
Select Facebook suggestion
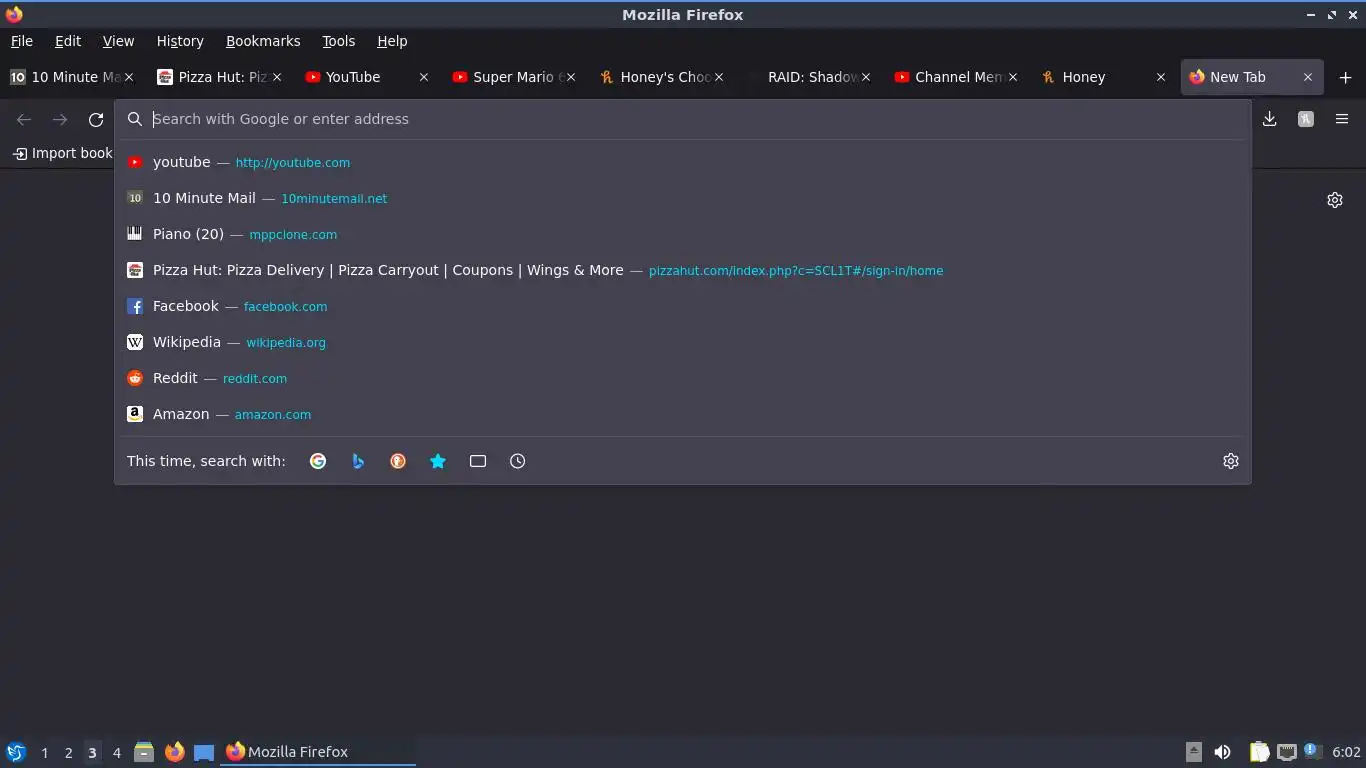pyautogui.click(x=682, y=306)
